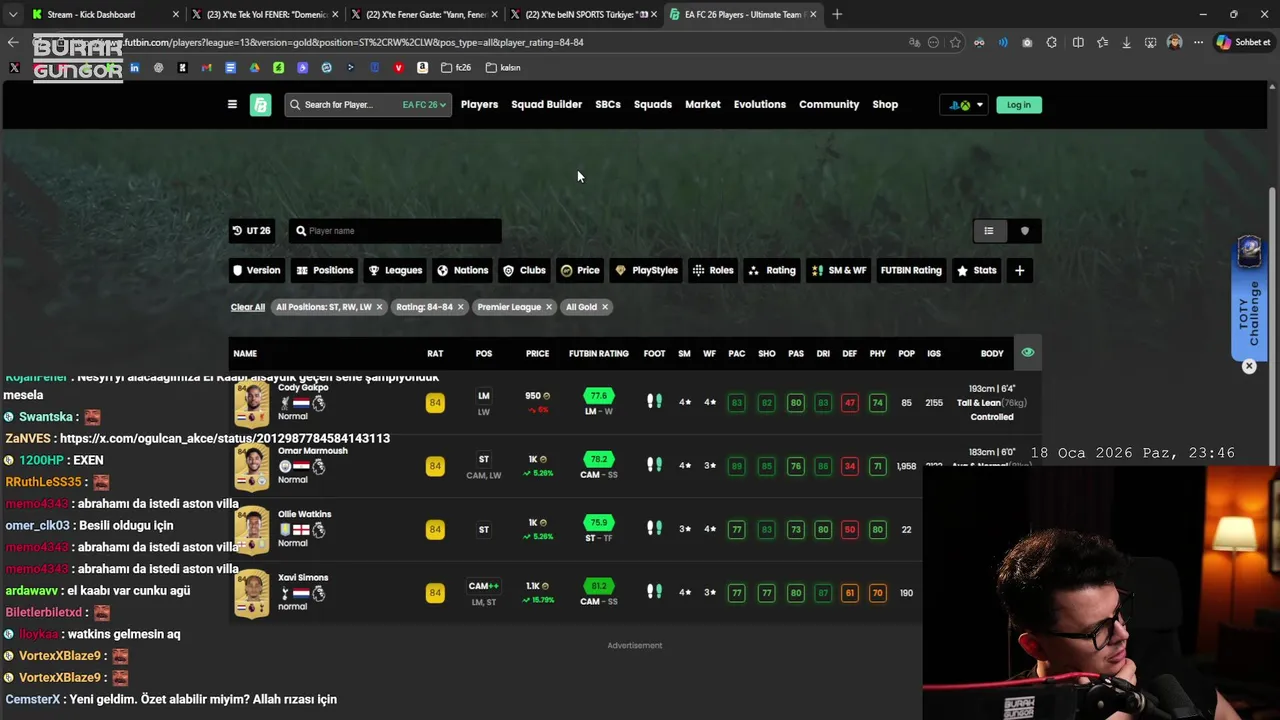Remove the All Gold filter chip
The height and width of the screenshot is (720, 1280).
(x=604, y=307)
